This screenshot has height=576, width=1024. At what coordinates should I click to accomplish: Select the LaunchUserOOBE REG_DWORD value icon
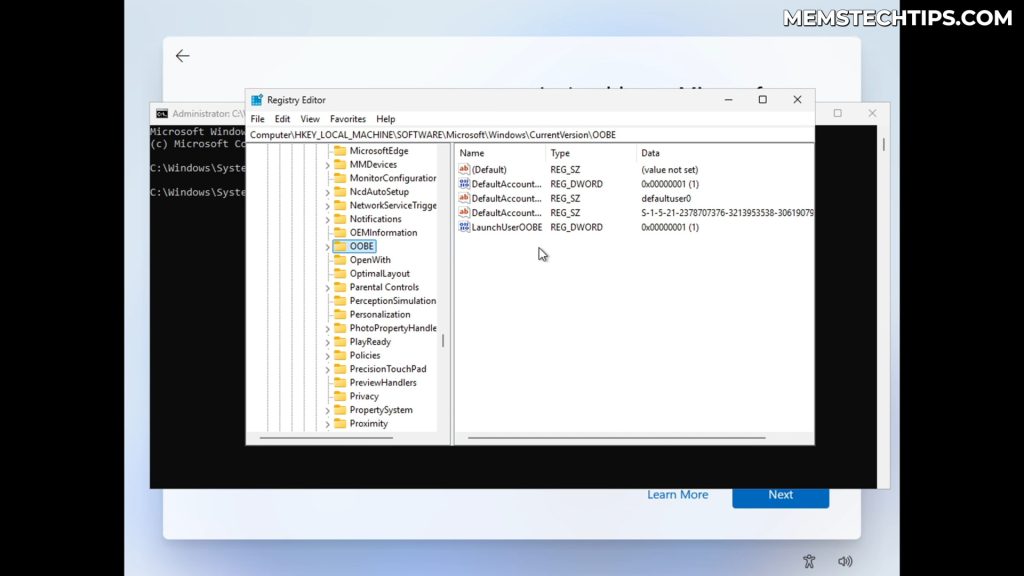[464, 227]
